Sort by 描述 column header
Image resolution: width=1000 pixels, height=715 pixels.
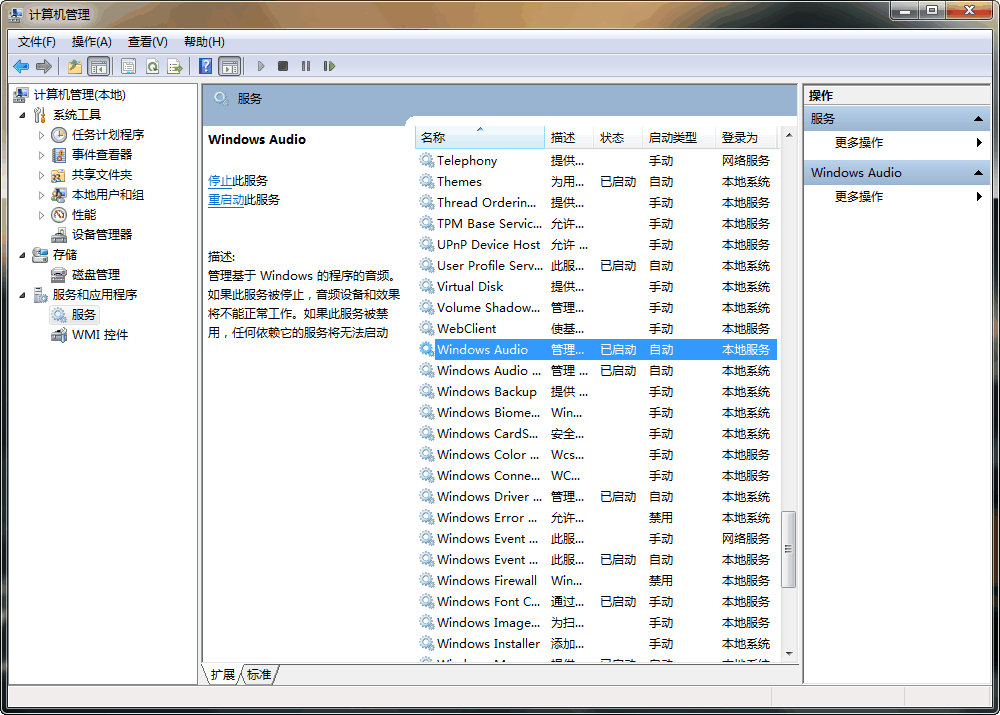coord(570,138)
